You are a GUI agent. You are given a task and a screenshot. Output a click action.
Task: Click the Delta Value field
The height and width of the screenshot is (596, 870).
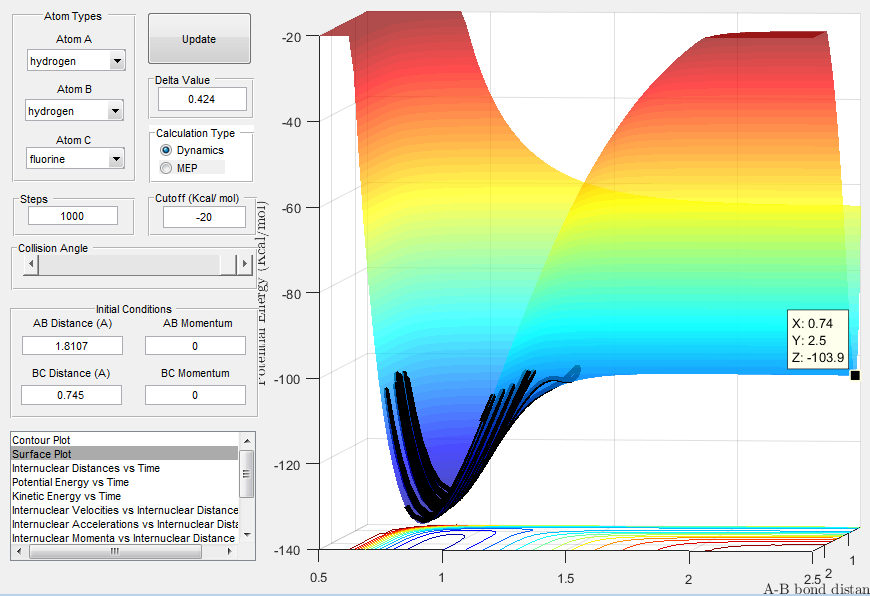202,99
